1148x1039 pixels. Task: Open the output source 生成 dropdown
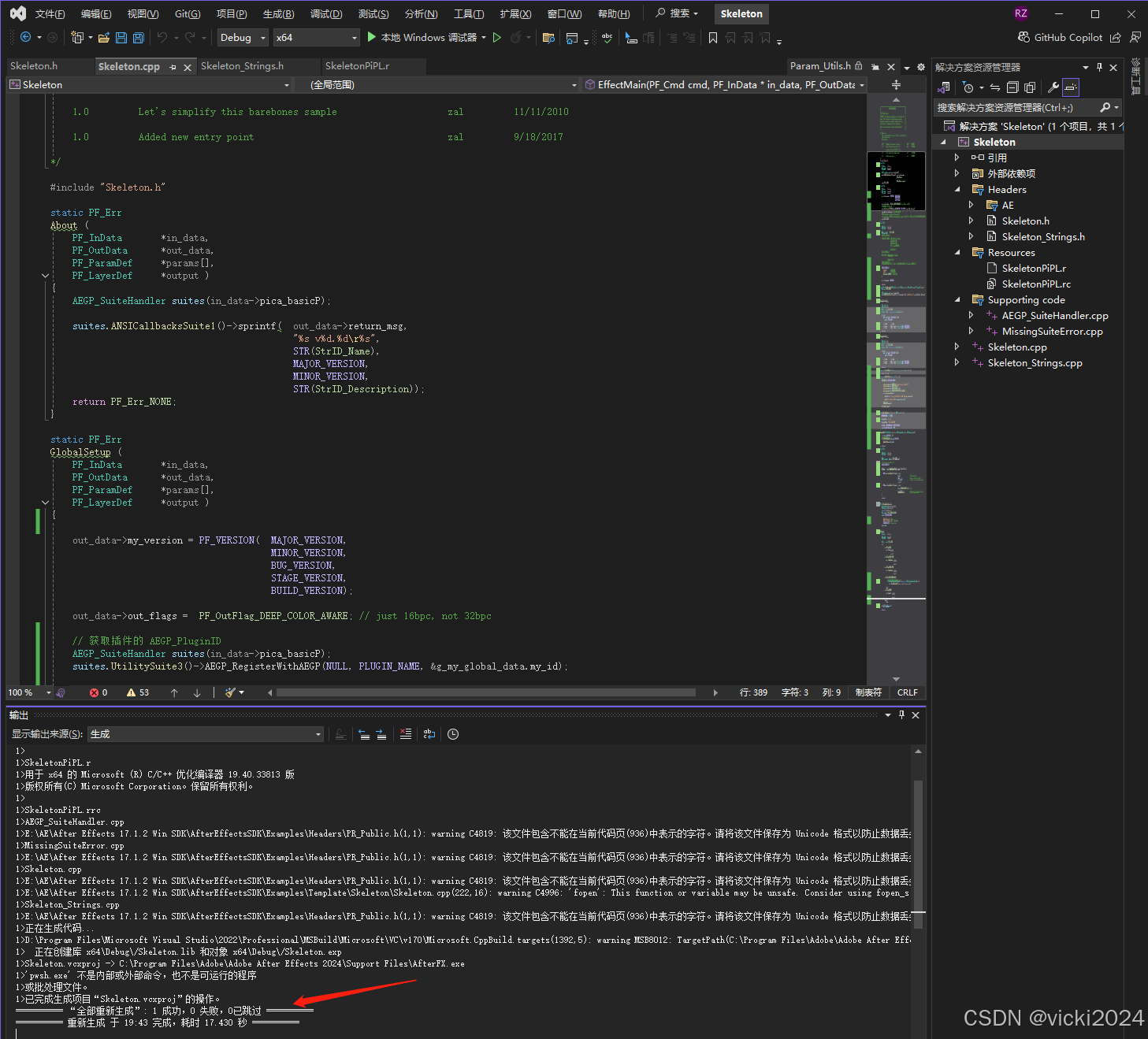(x=206, y=734)
